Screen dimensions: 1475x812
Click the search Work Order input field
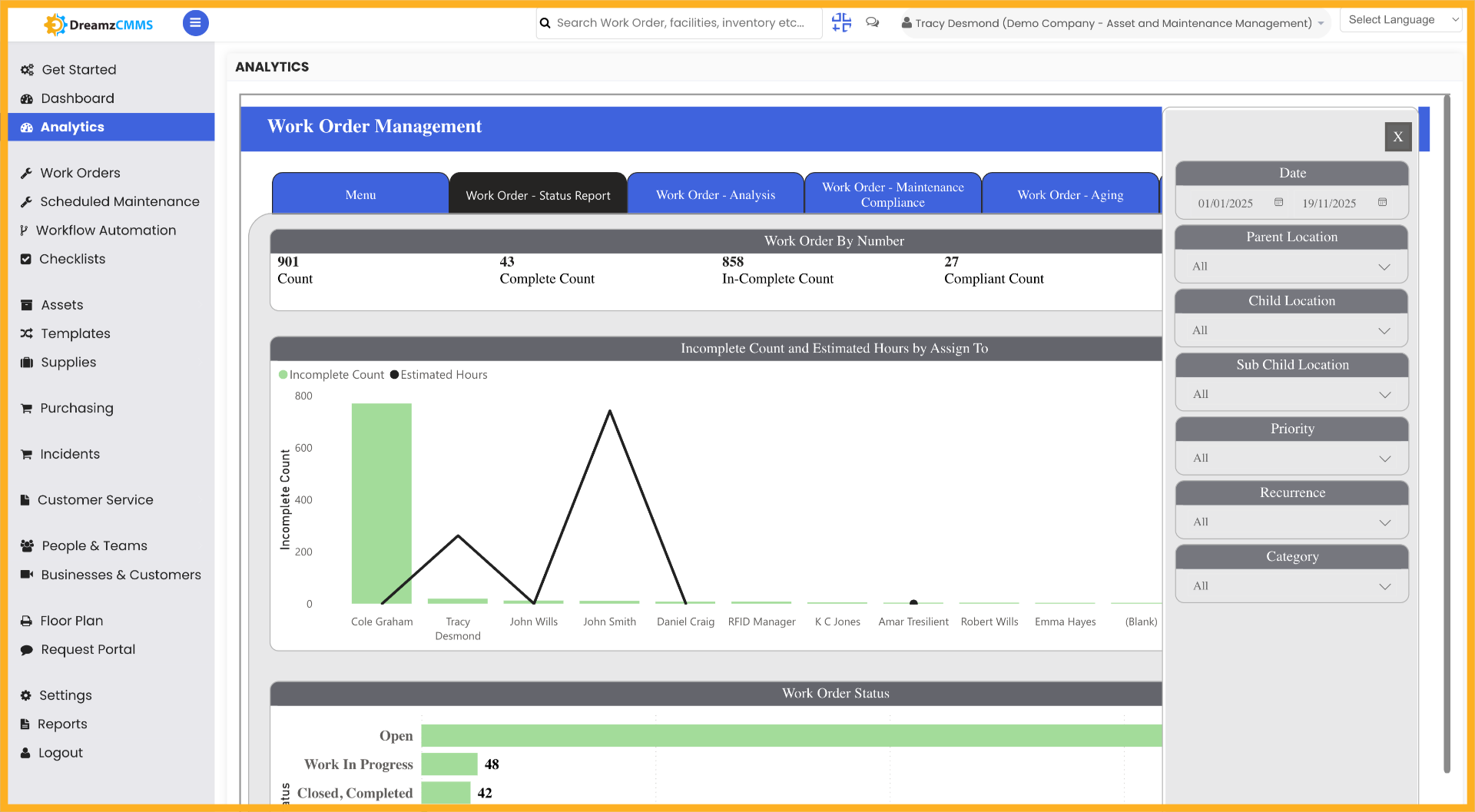(681, 23)
